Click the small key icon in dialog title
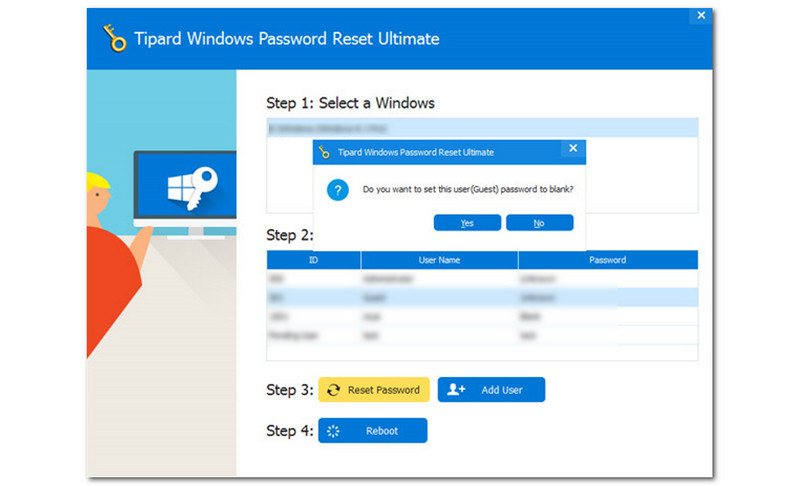Viewport: 800px width, 486px height. 324,152
